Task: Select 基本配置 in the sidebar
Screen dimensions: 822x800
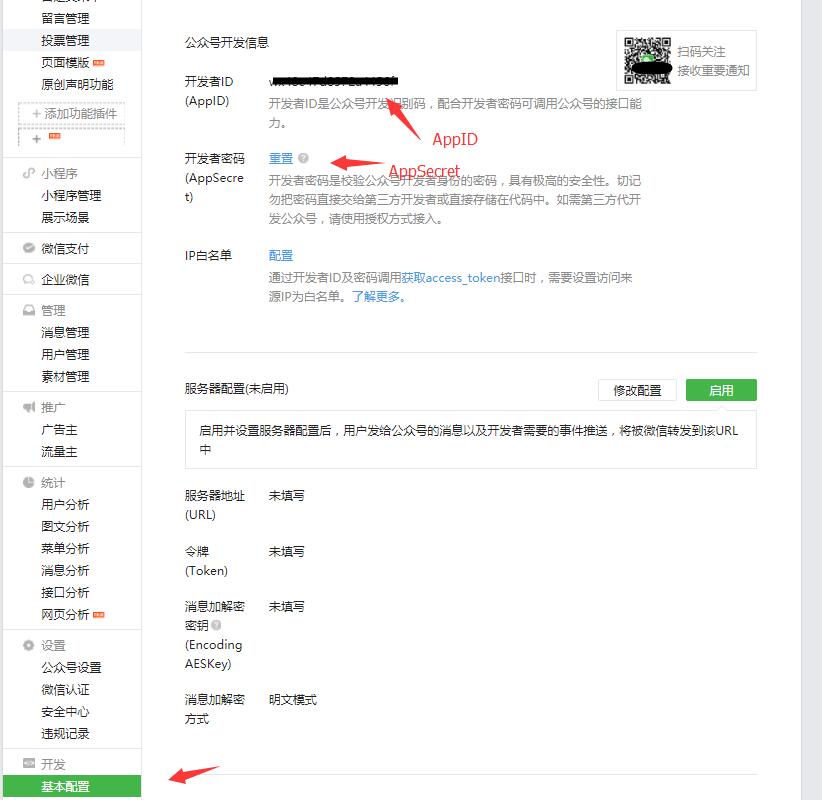Action: (x=72, y=786)
